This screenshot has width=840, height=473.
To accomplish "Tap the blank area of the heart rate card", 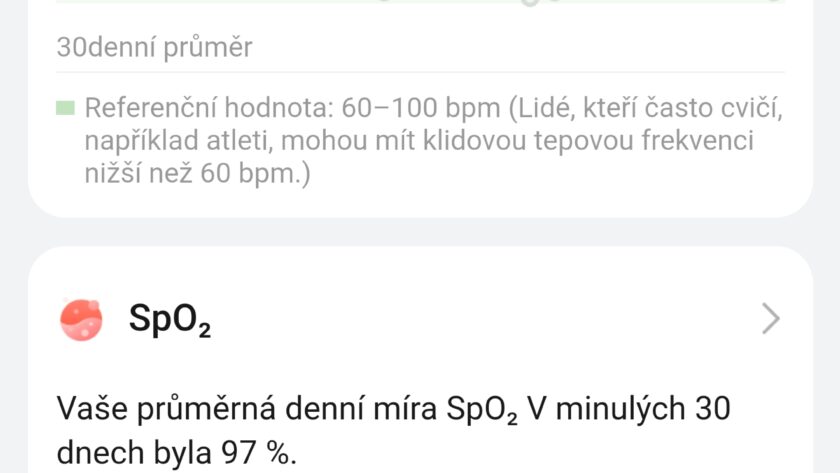I will (600, 190).
